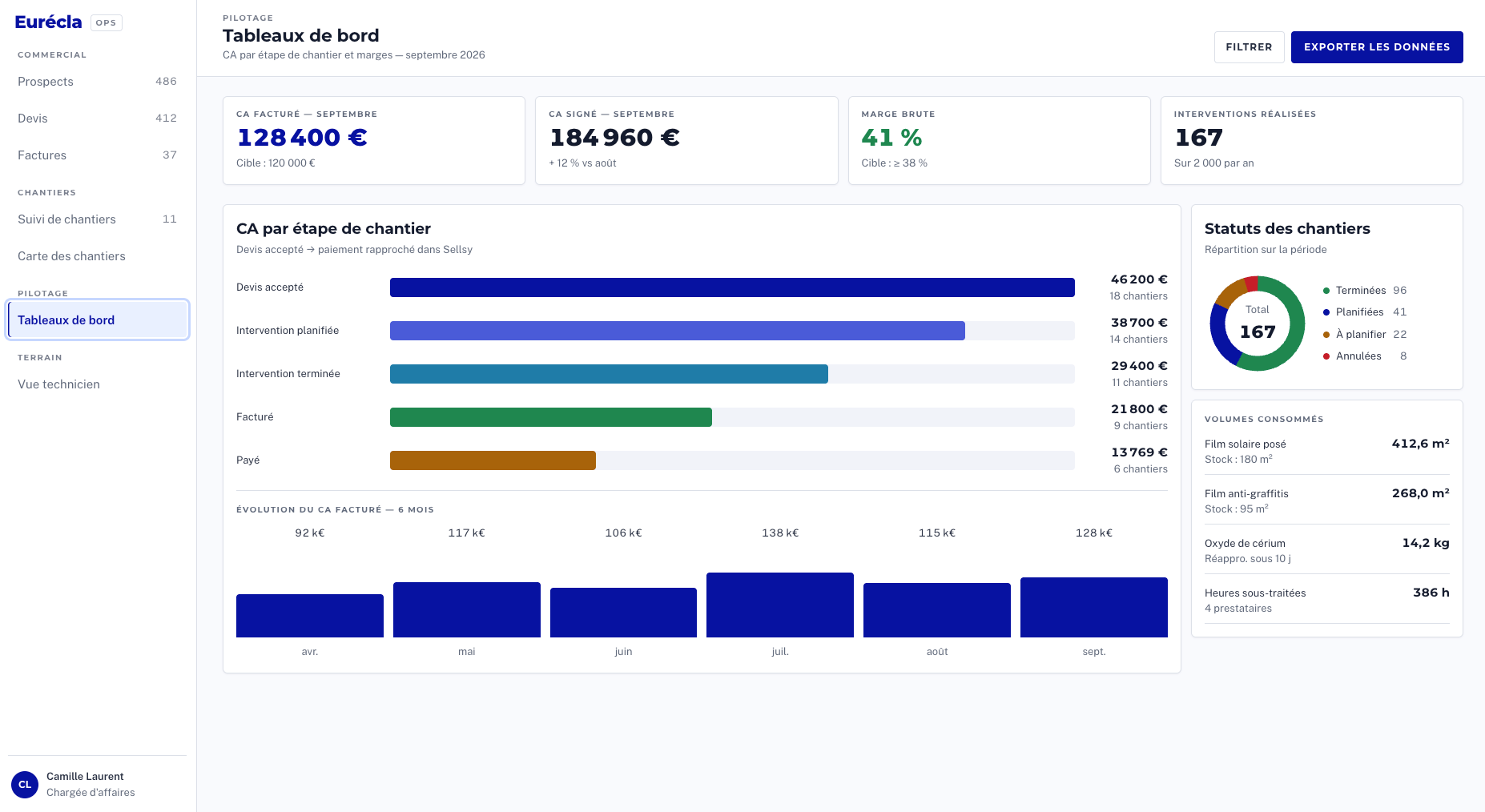
Task: Open the Devis section
Action: tap(98, 119)
